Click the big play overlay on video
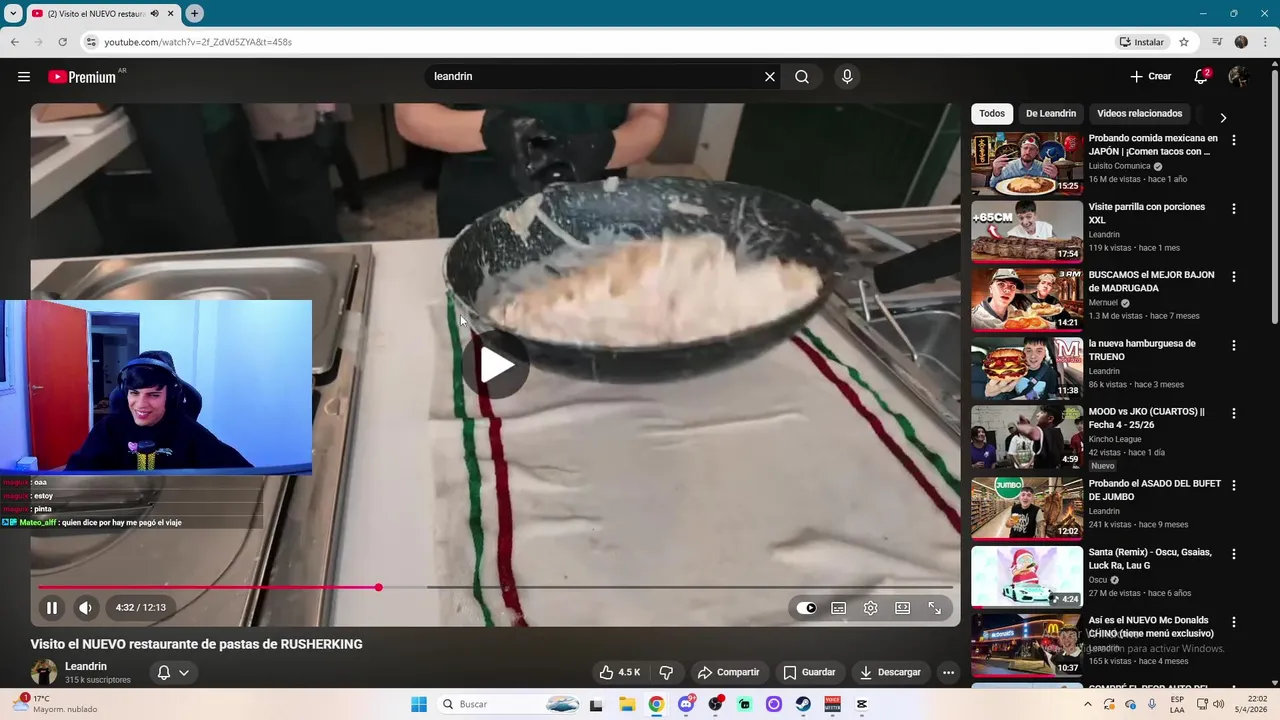Image resolution: width=1280 pixels, height=720 pixels. [496, 365]
